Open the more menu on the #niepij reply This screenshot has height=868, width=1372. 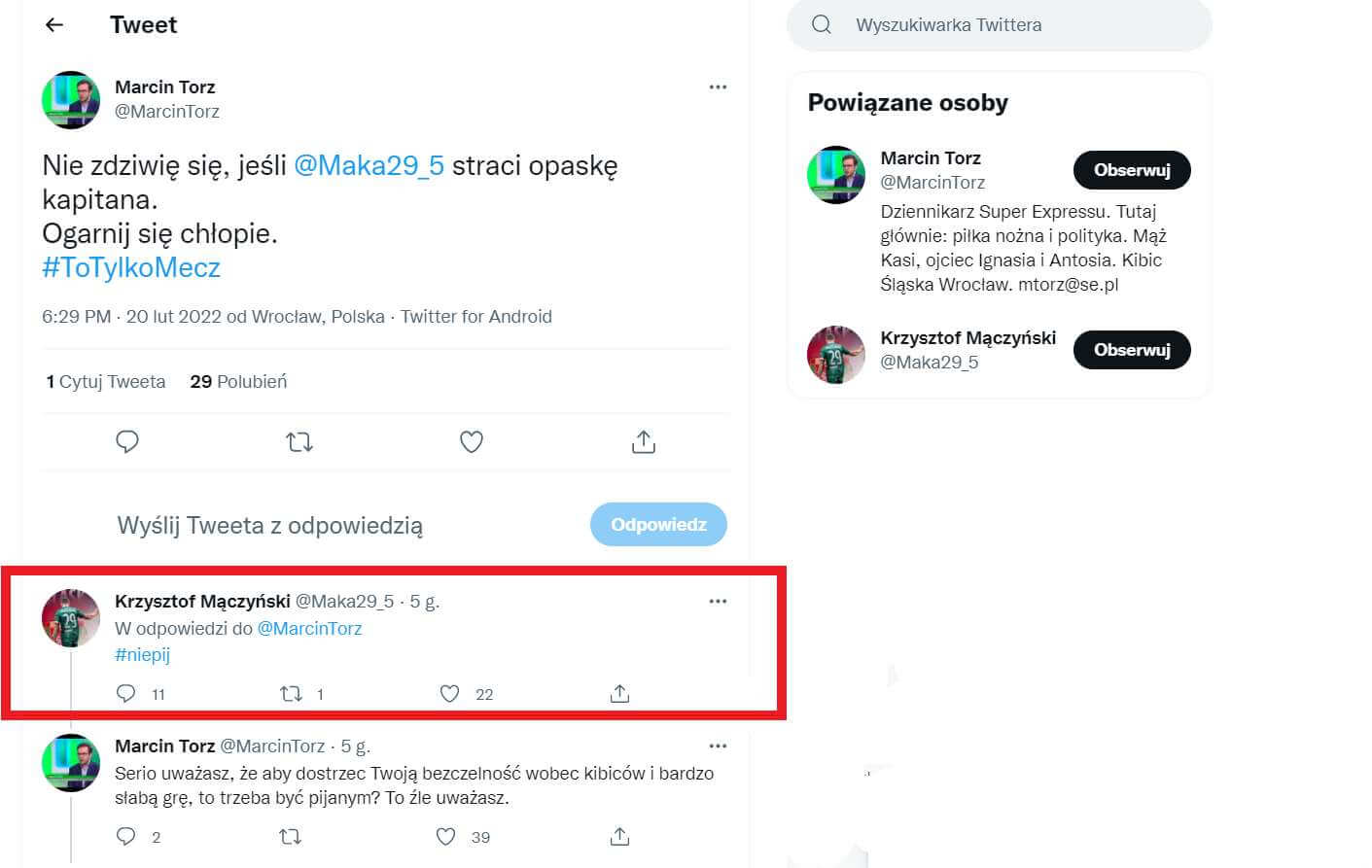[718, 601]
